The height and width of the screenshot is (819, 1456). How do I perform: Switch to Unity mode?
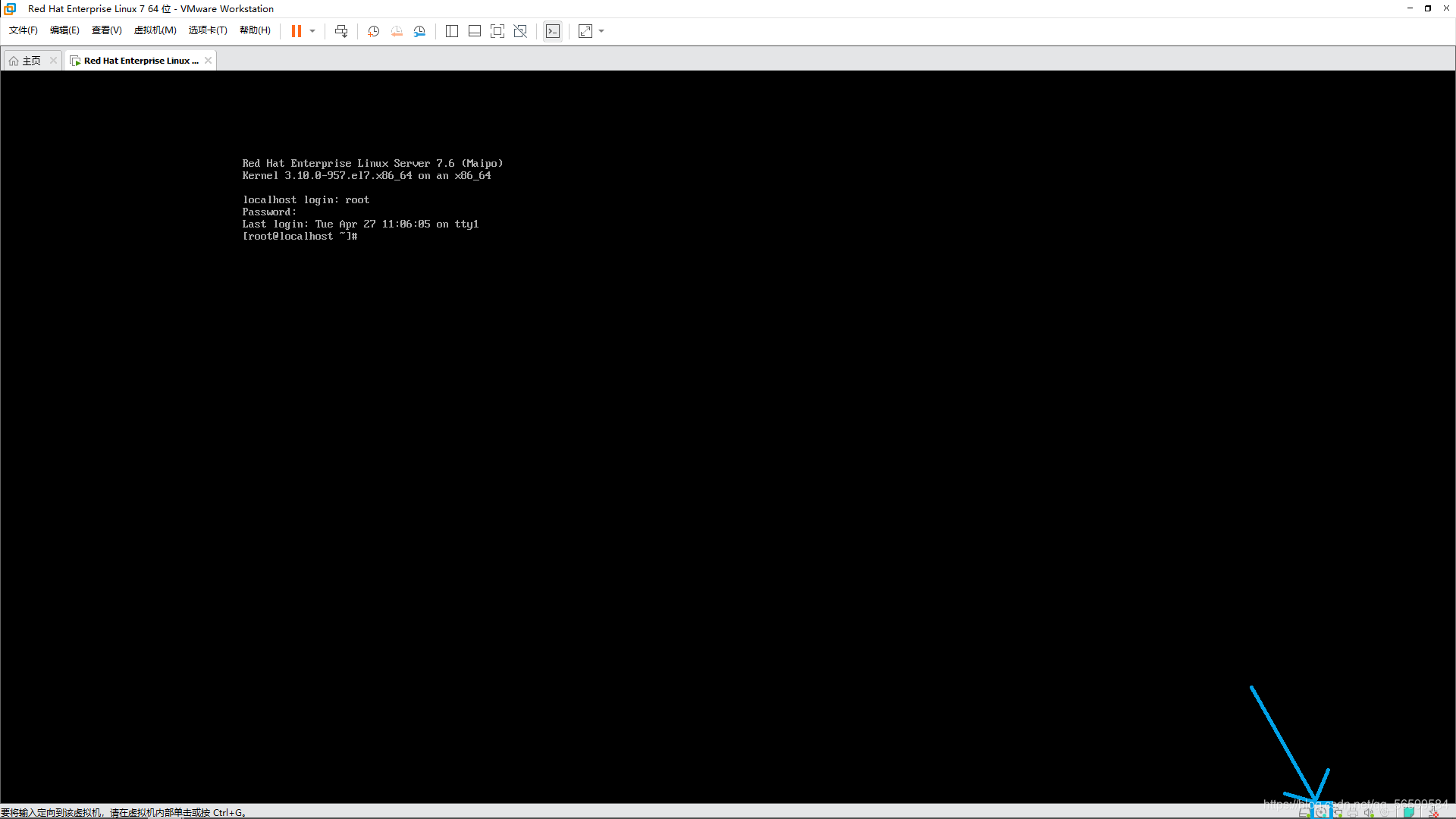click(x=520, y=31)
